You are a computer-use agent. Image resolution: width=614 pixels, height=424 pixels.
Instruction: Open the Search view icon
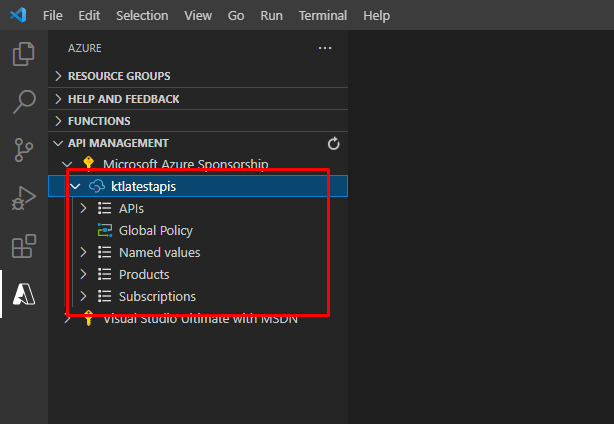click(24, 102)
